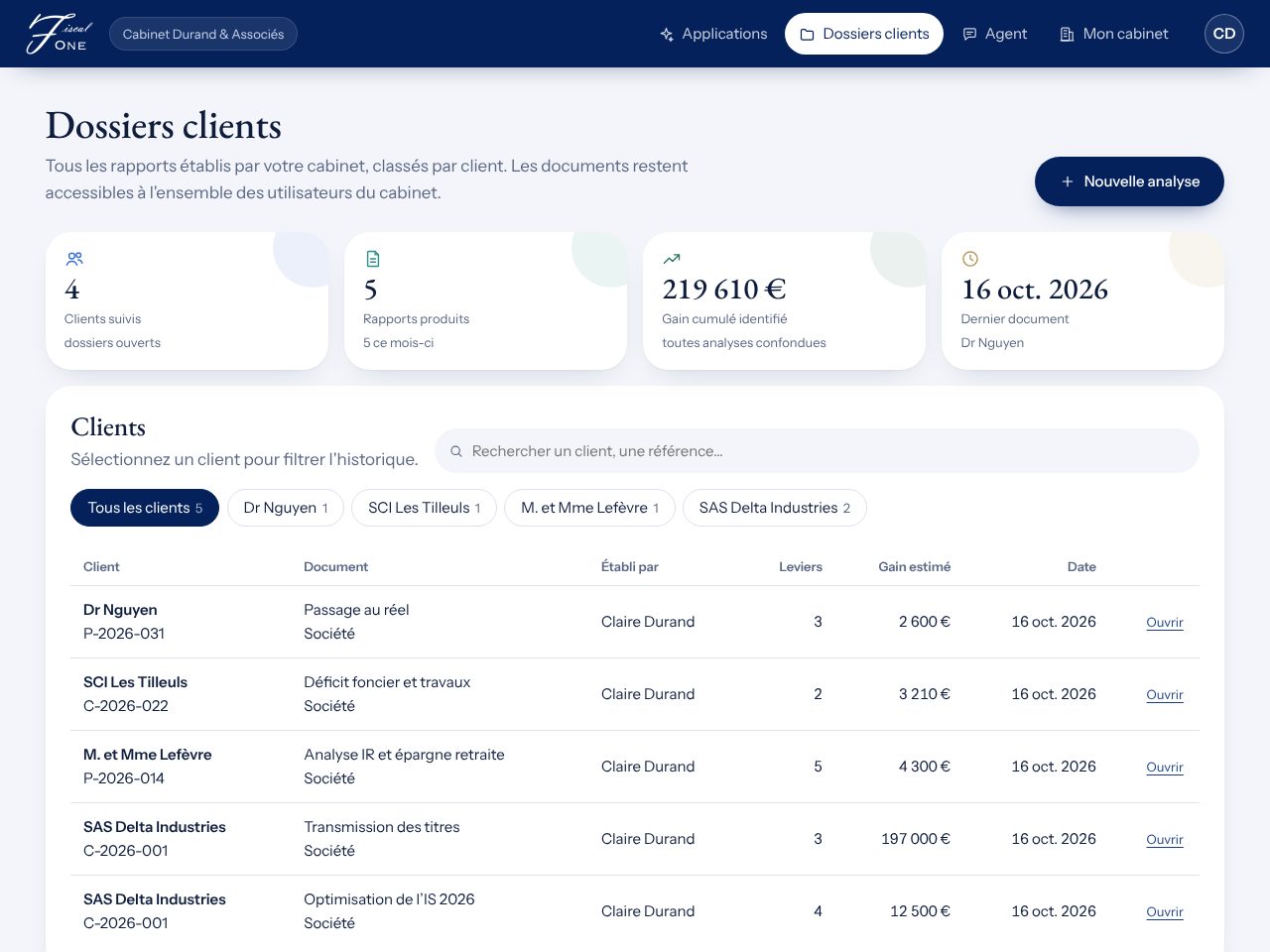Click the Document column header
Image resolution: width=1270 pixels, height=952 pixels.
tap(335, 567)
